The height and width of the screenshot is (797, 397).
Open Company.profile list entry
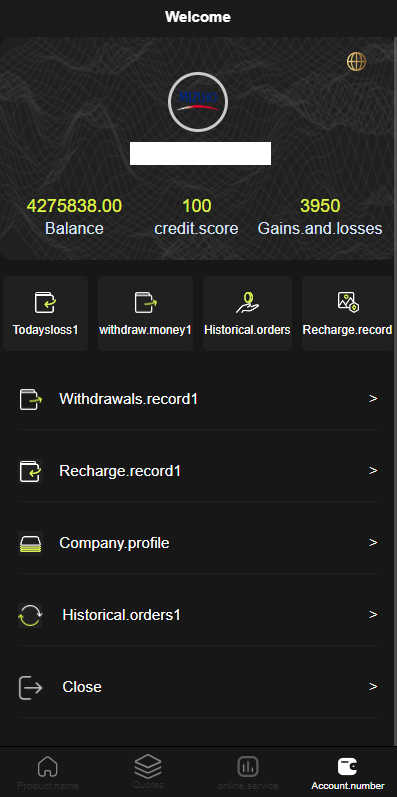click(198, 543)
